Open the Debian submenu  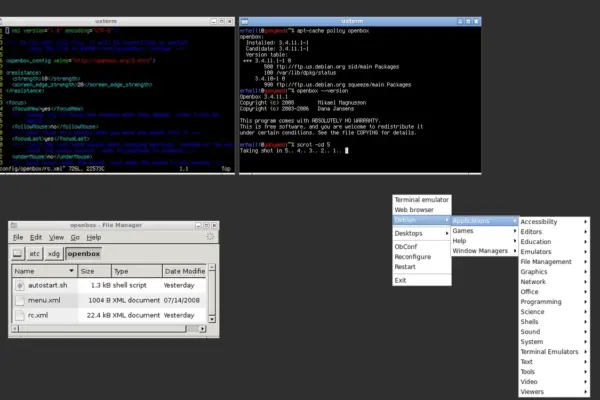coord(421,220)
